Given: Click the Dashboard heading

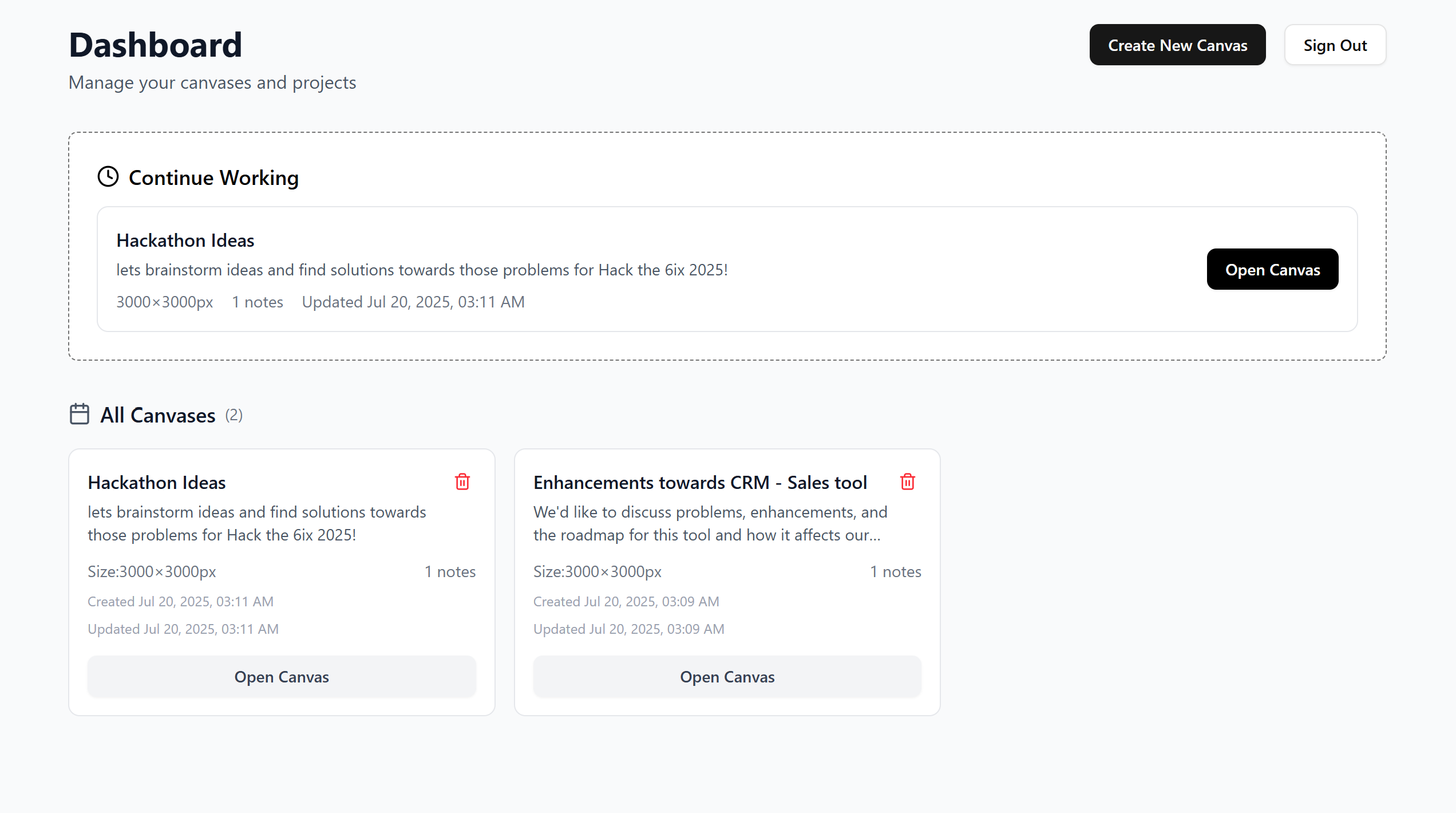Looking at the screenshot, I should [x=156, y=45].
